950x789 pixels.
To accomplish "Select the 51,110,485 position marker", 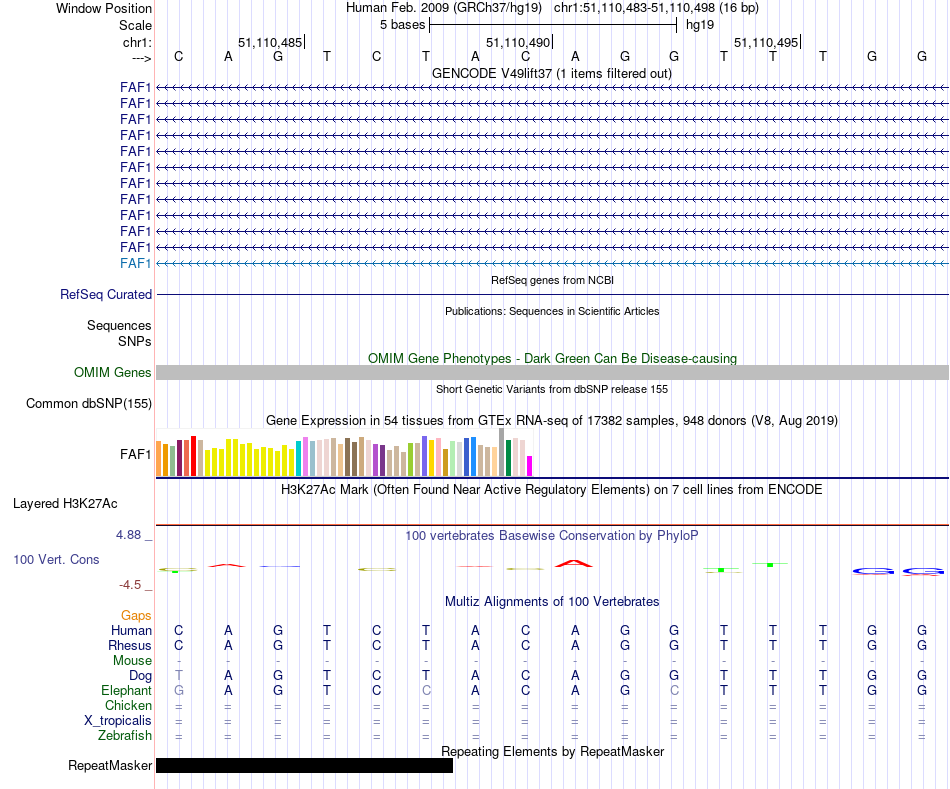I will click(271, 42).
